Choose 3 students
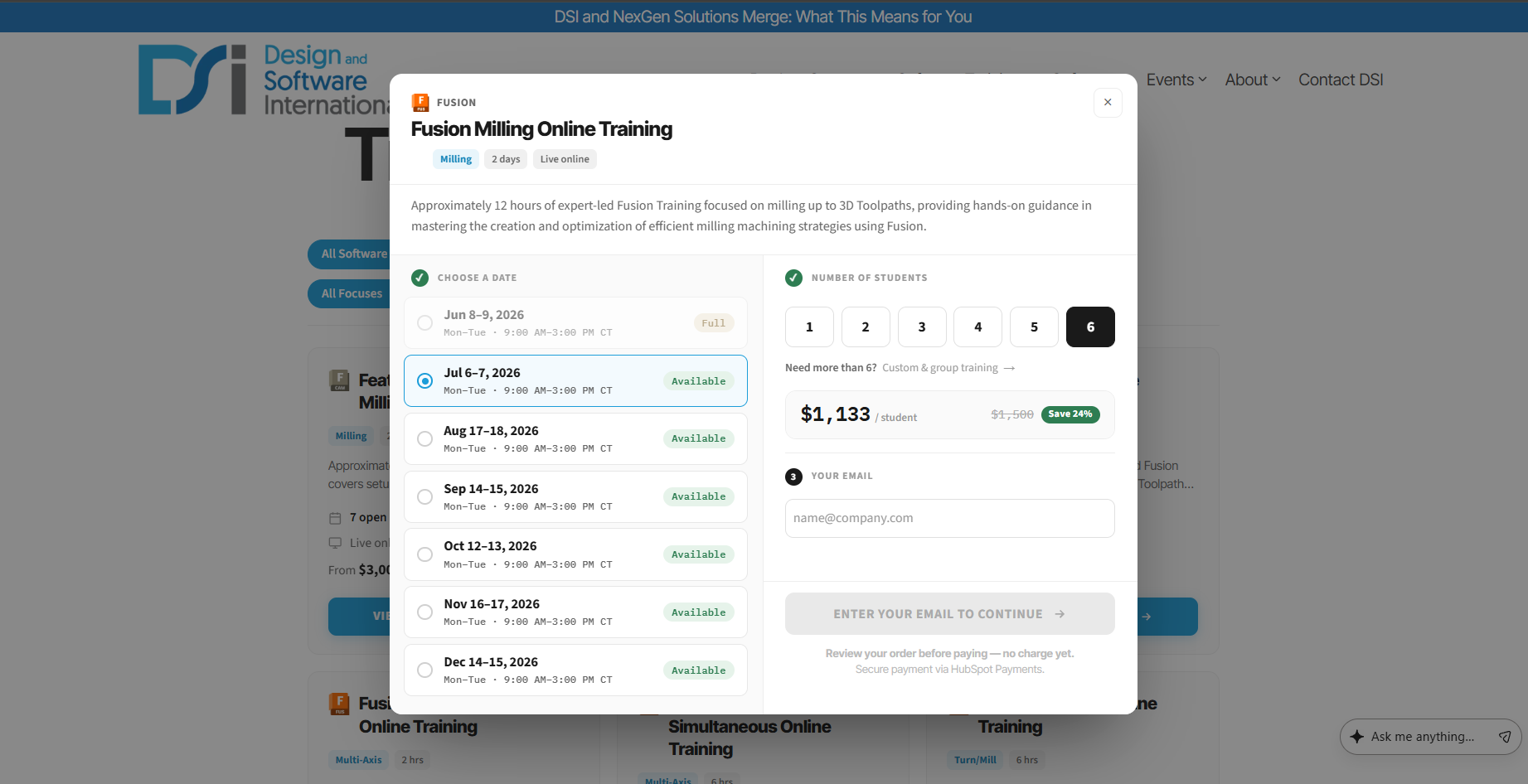The width and height of the screenshot is (1528, 784). [x=922, y=327]
